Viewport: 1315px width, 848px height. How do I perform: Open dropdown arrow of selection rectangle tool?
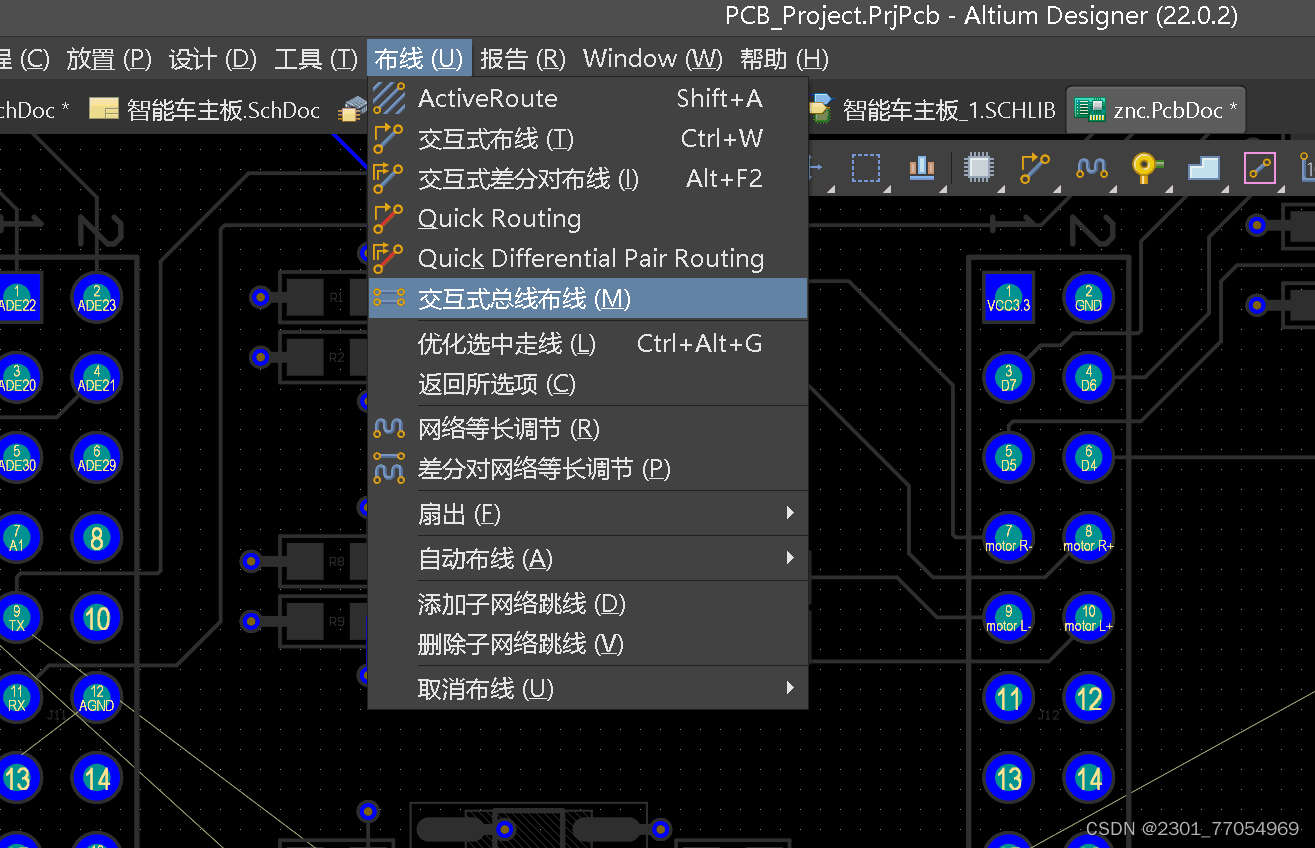coord(886,187)
